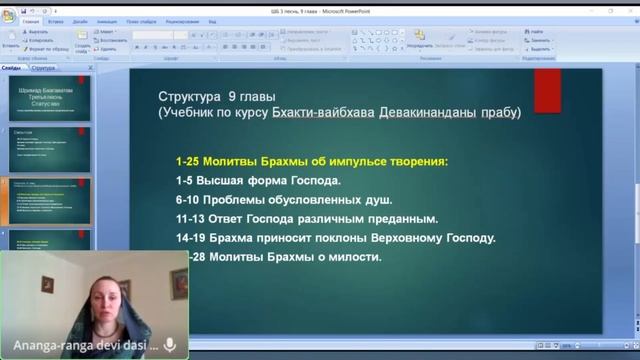
Task: Decrease list indent level
Action: (253, 35)
